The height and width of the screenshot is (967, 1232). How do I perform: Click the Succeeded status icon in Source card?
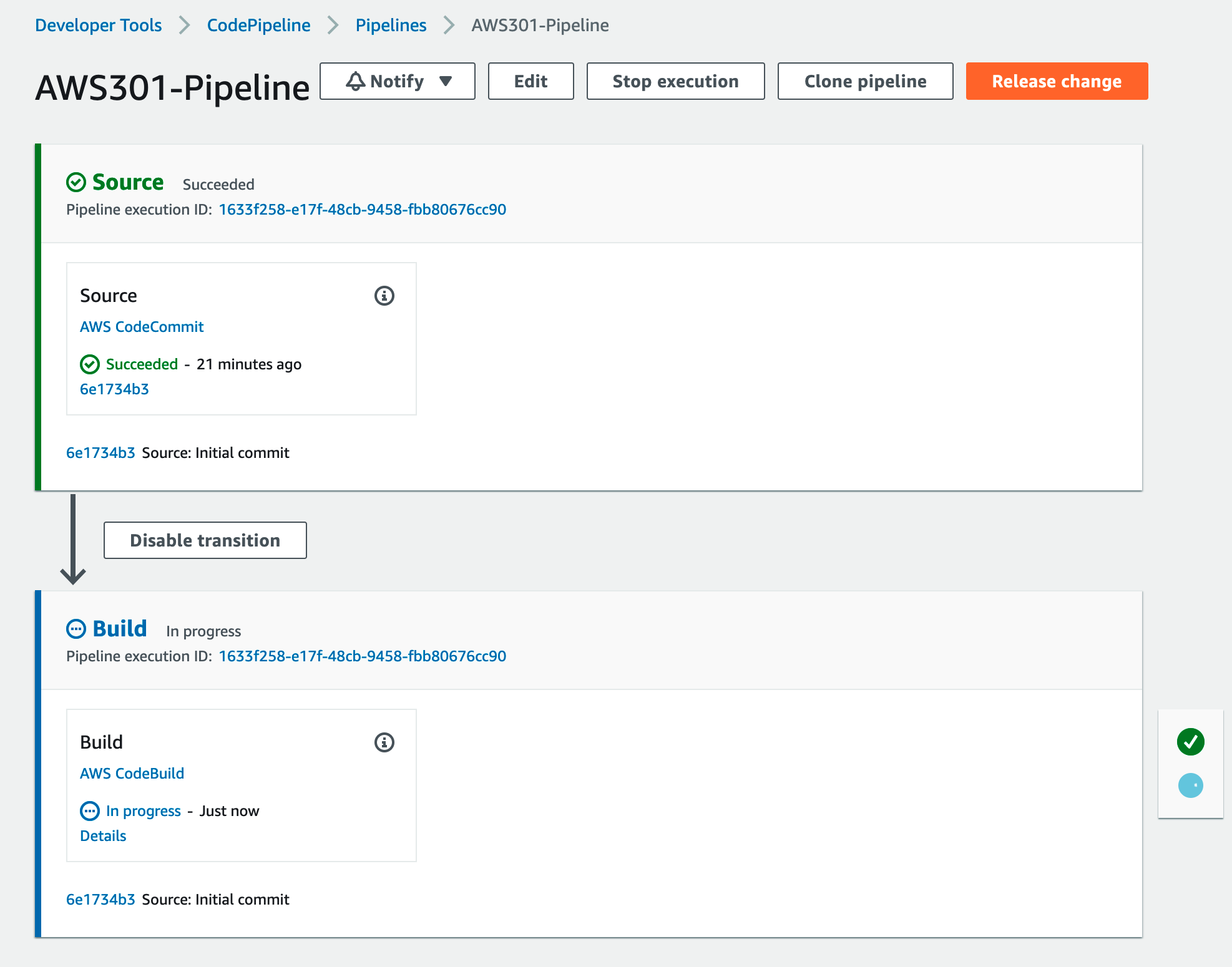coord(90,364)
